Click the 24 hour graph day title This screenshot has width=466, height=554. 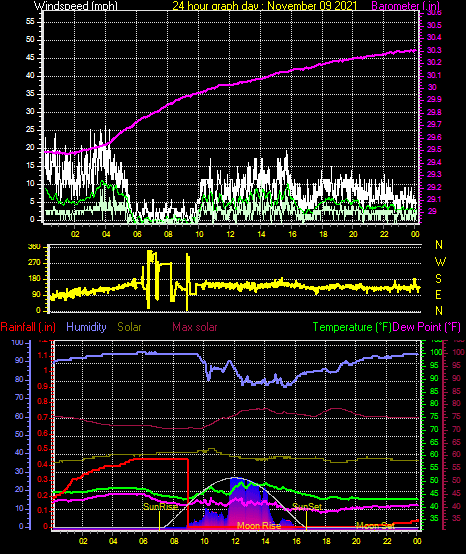coord(264,6)
